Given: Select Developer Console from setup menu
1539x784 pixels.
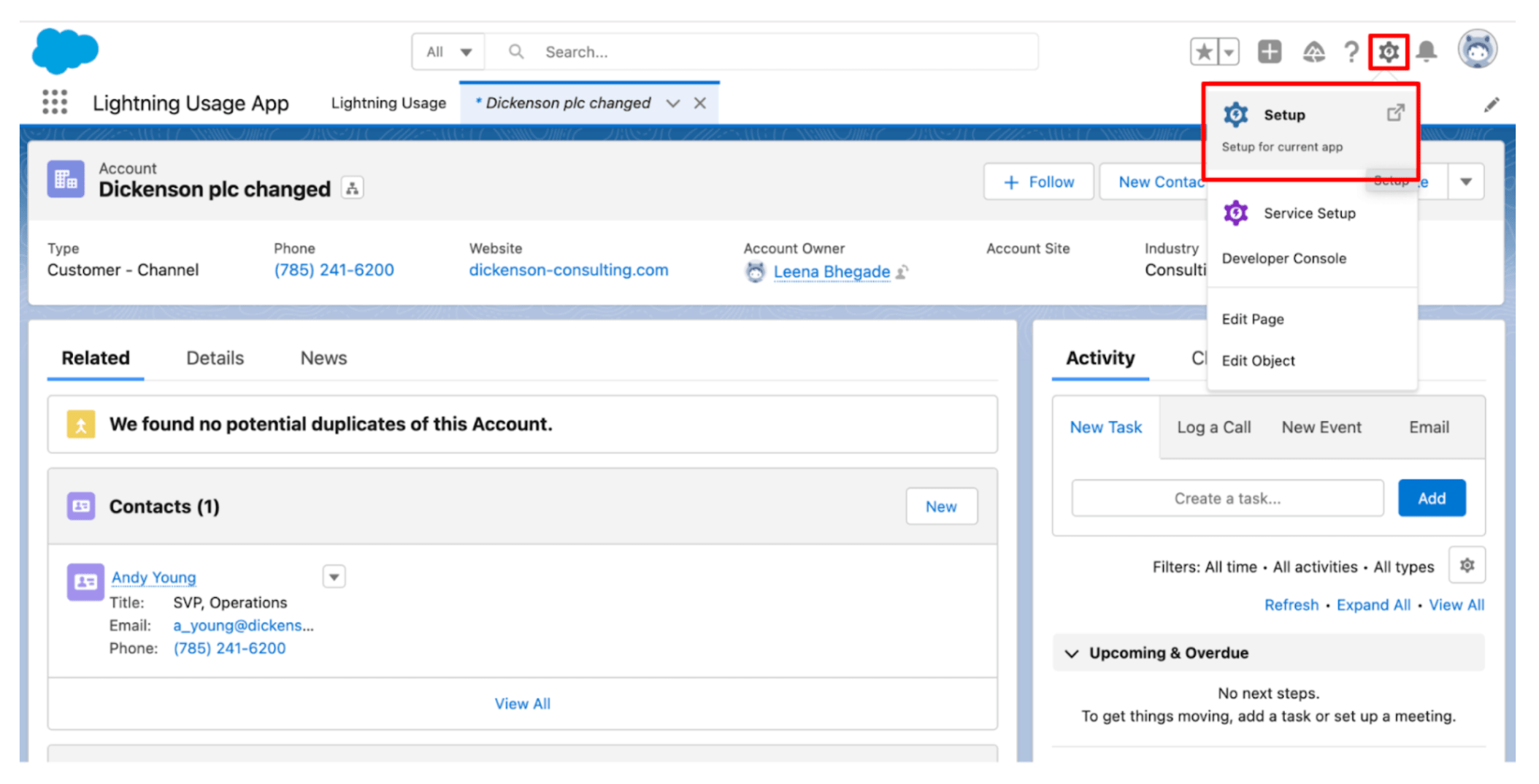Looking at the screenshot, I should 1283,258.
